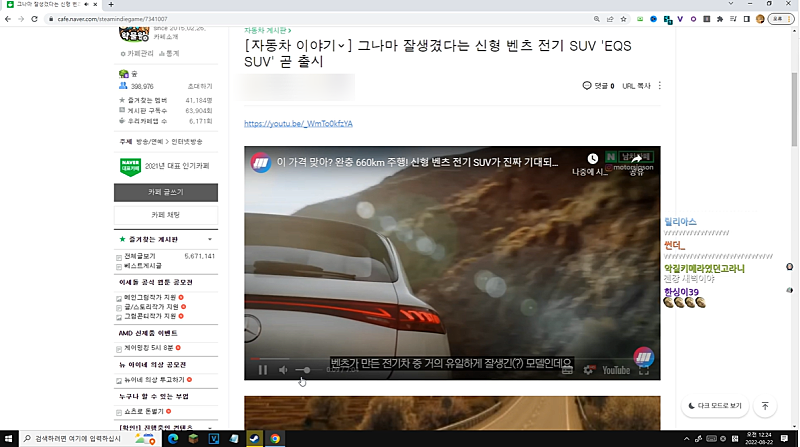
Task: Pause the YouTube video
Action: (263, 370)
